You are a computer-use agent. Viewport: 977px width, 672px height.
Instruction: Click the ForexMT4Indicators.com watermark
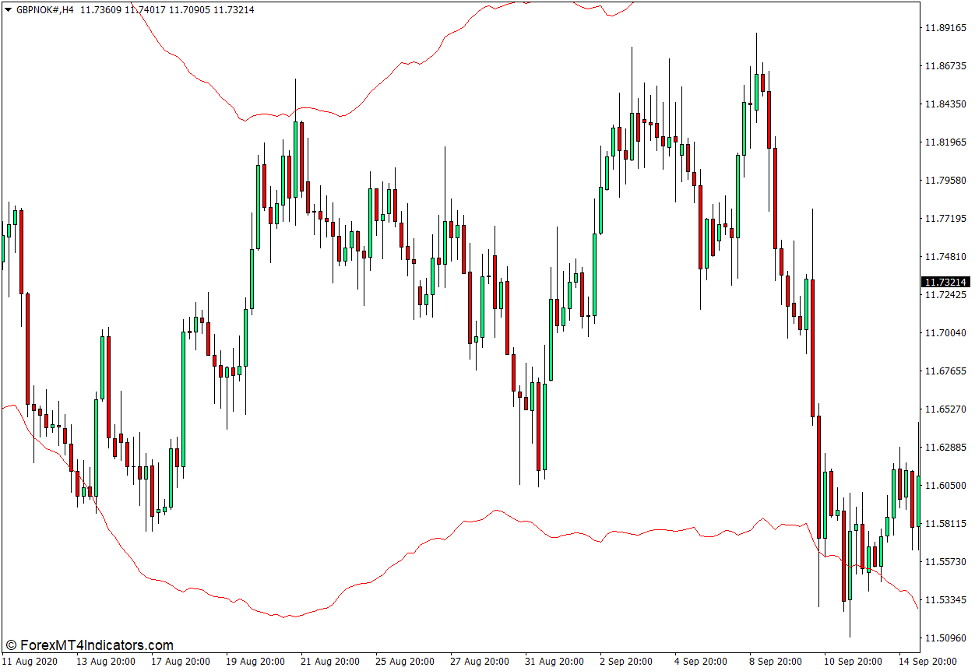(x=89, y=646)
